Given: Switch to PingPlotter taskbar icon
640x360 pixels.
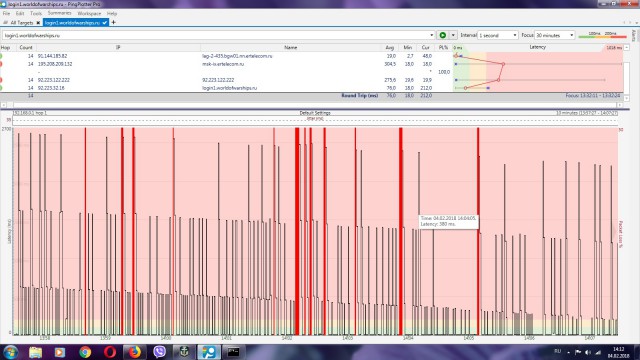Looking at the screenshot, I should (209, 352).
